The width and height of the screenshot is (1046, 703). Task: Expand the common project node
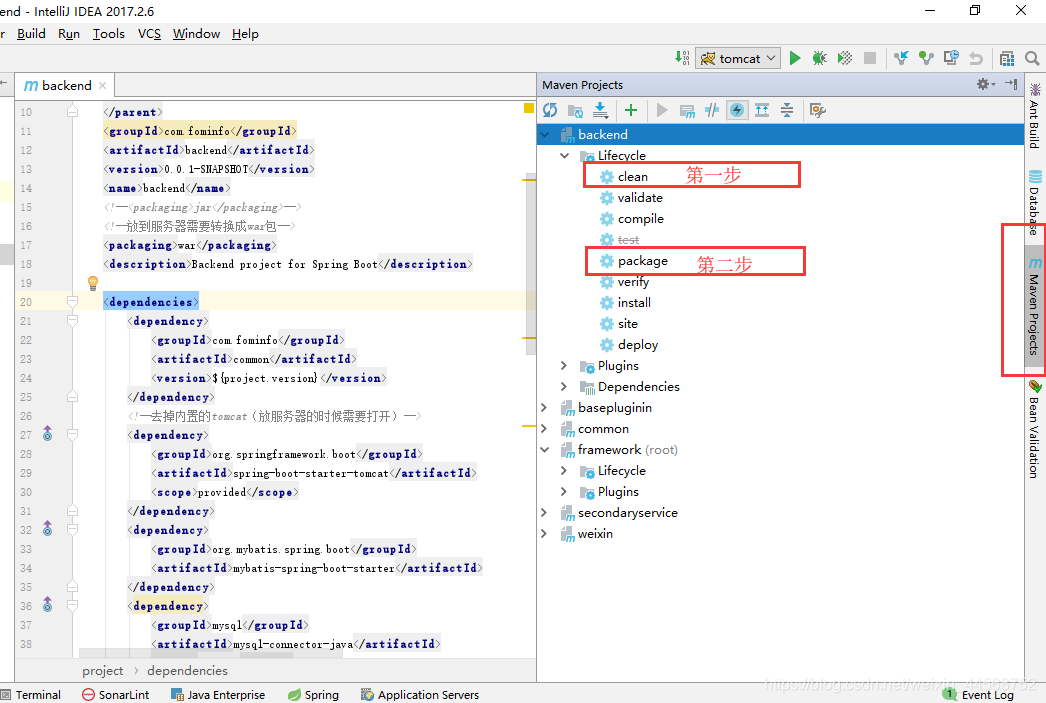[545, 429]
